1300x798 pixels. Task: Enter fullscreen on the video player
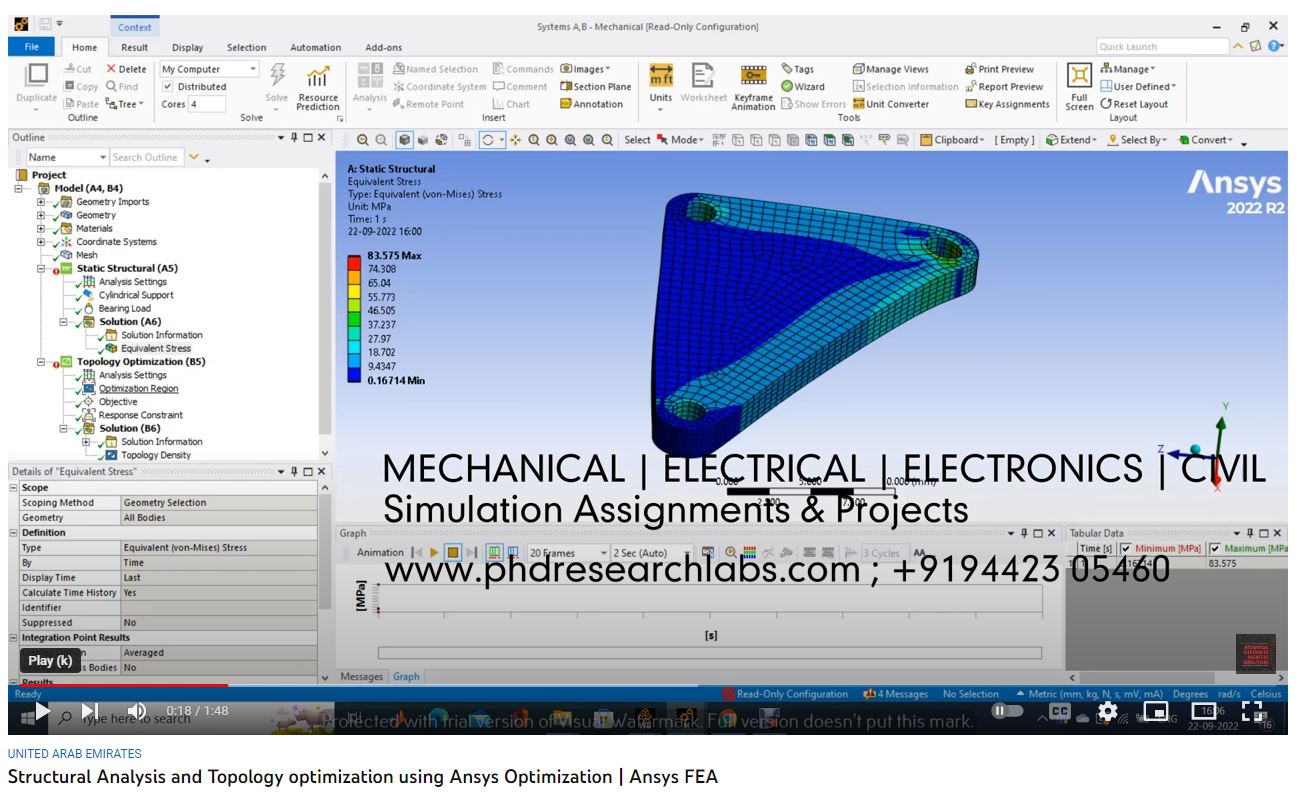coord(1252,711)
